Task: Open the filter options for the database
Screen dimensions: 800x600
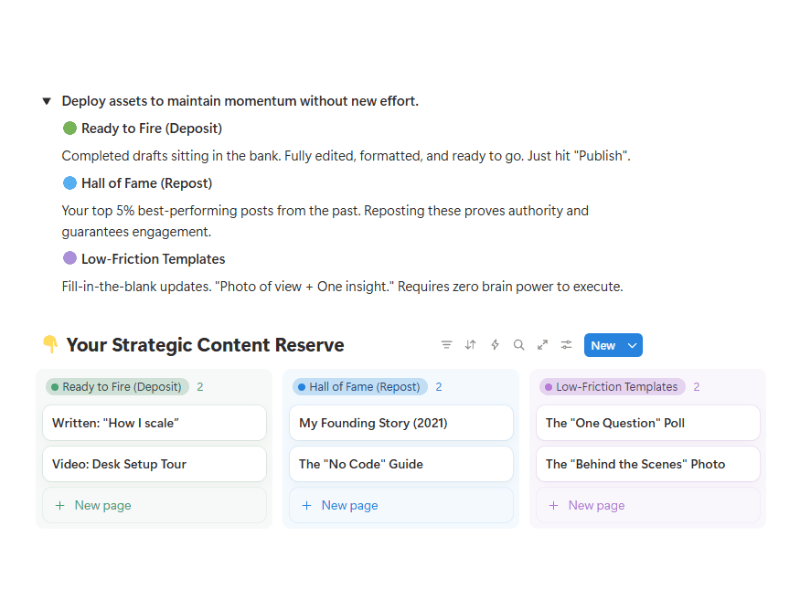Action: [x=446, y=344]
